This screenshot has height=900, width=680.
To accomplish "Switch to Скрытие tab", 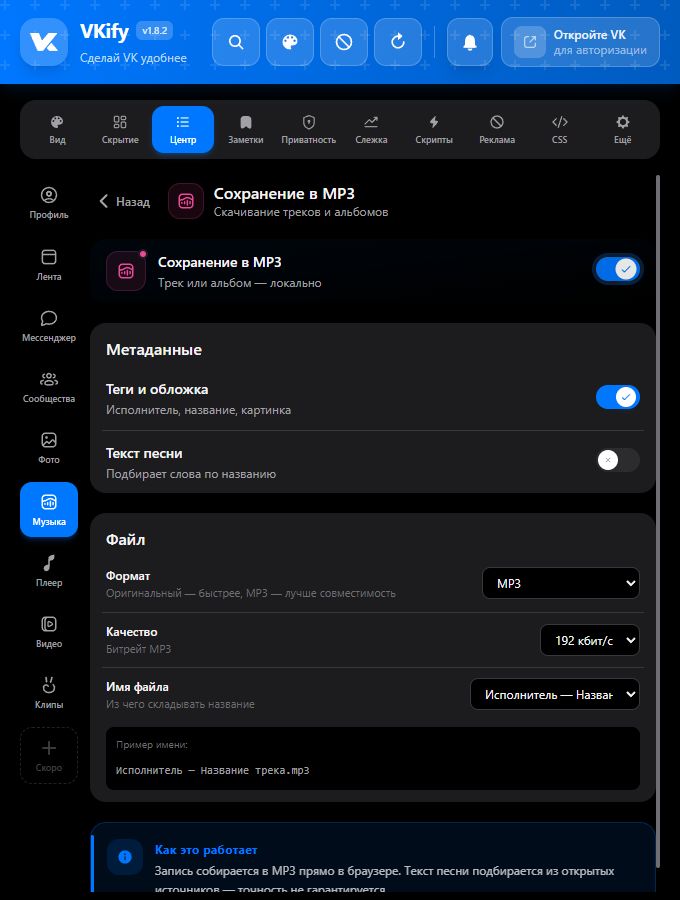I will tap(120, 130).
